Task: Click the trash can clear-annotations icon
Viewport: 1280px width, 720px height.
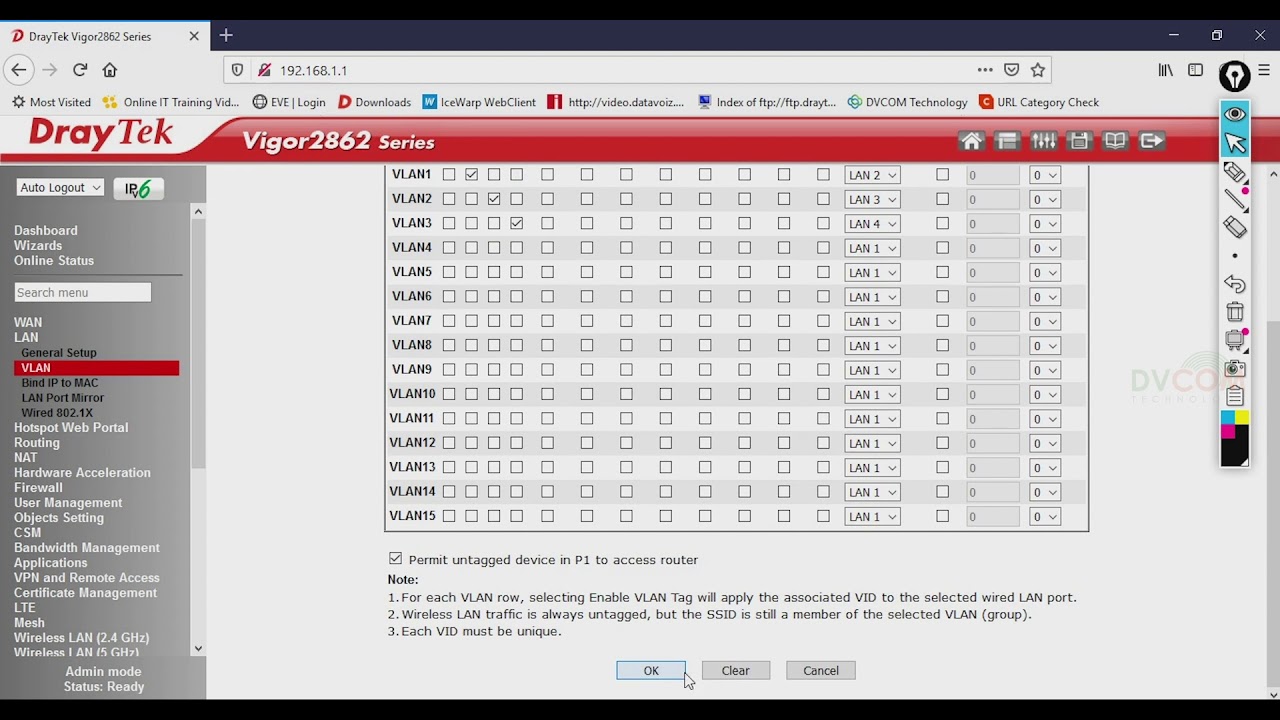Action: [x=1235, y=312]
